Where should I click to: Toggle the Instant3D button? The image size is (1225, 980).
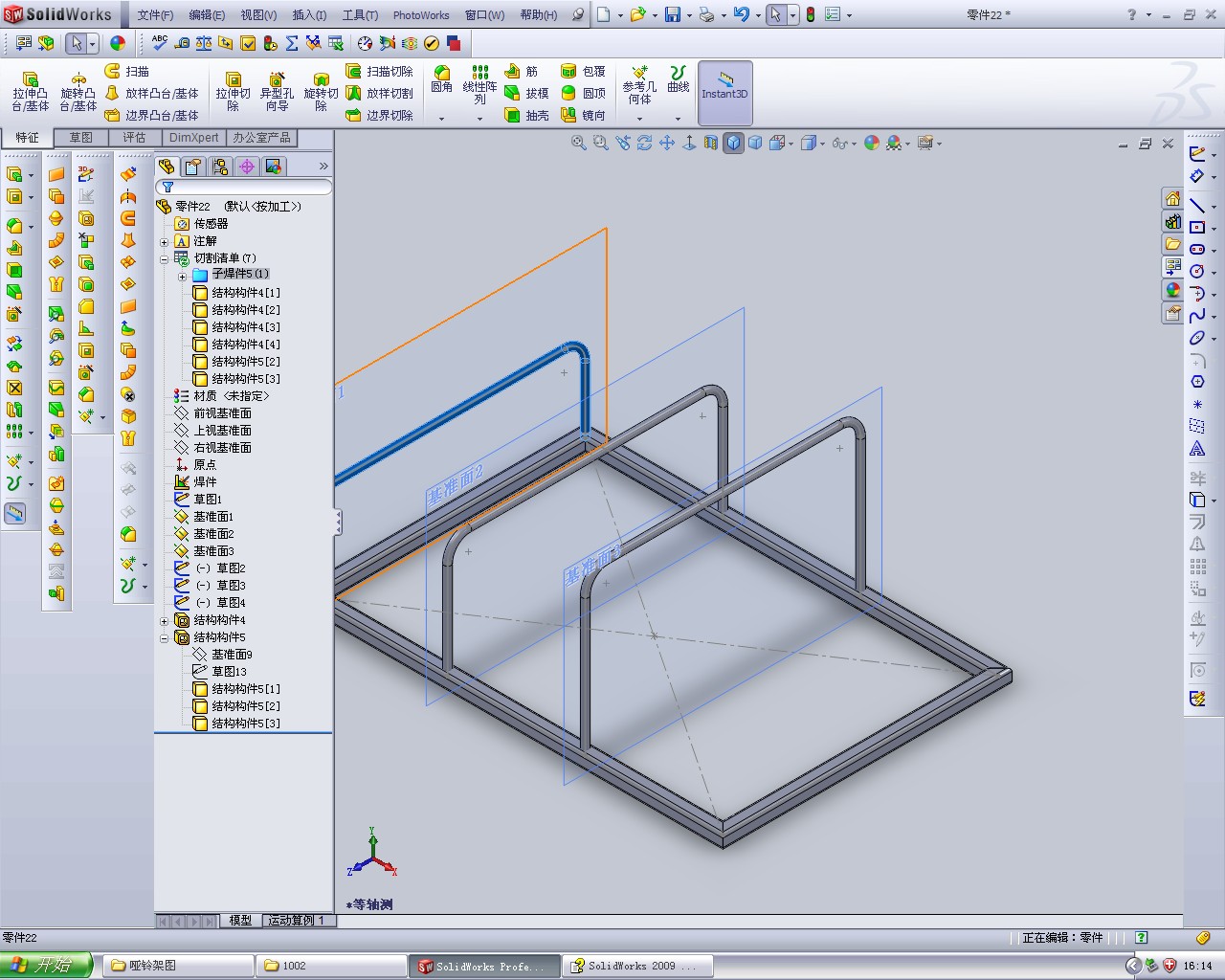coord(724,93)
